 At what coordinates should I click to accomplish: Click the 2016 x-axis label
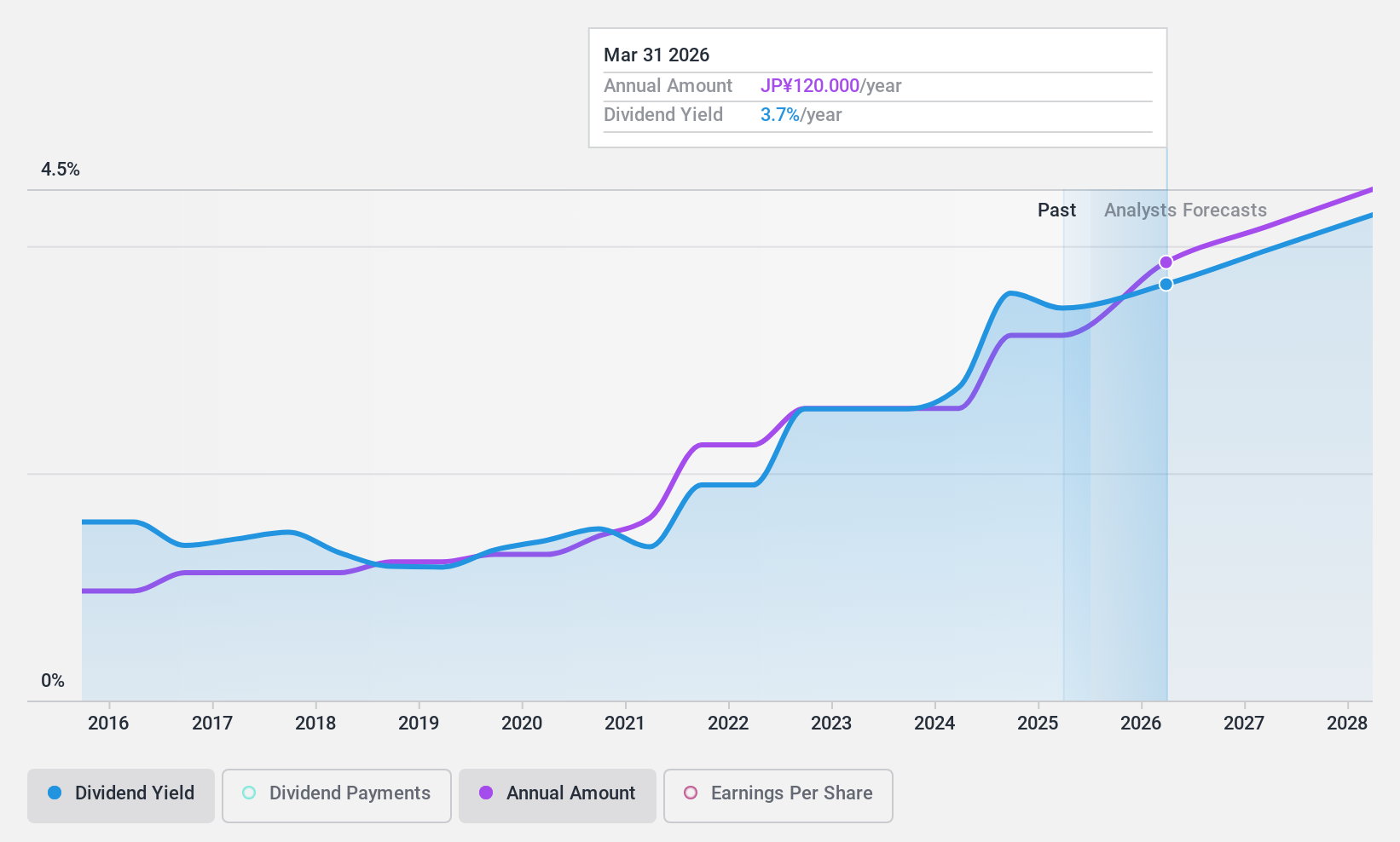click(x=108, y=723)
